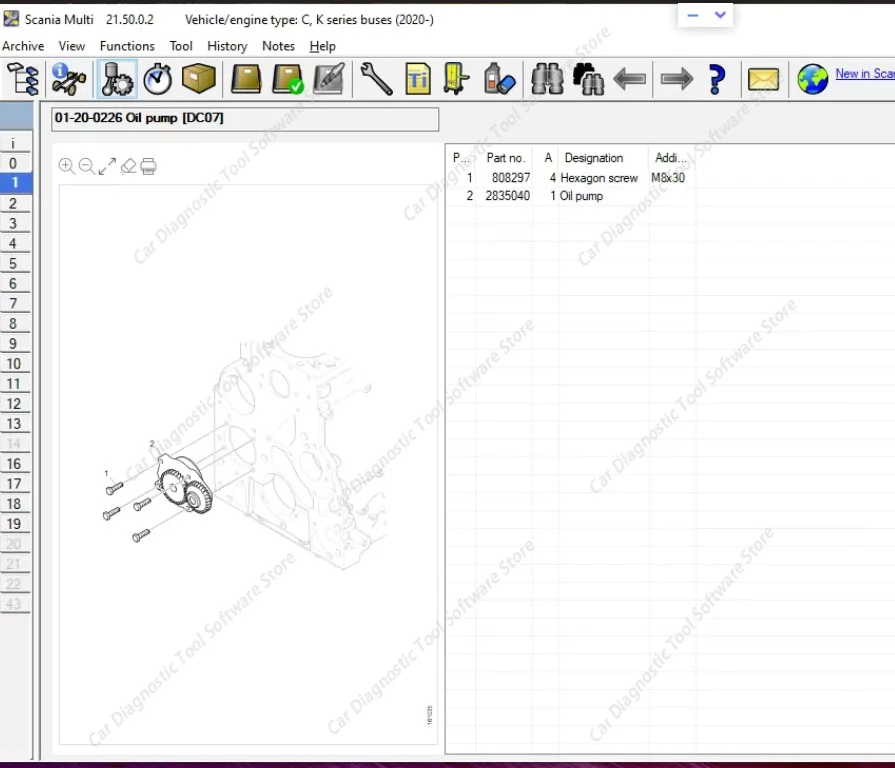Click the New in Scania link
895x768 pixels.
click(864, 73)
